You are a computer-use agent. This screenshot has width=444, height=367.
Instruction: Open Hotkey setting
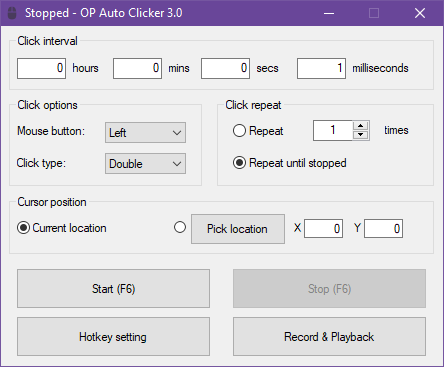tap(113, 337)
